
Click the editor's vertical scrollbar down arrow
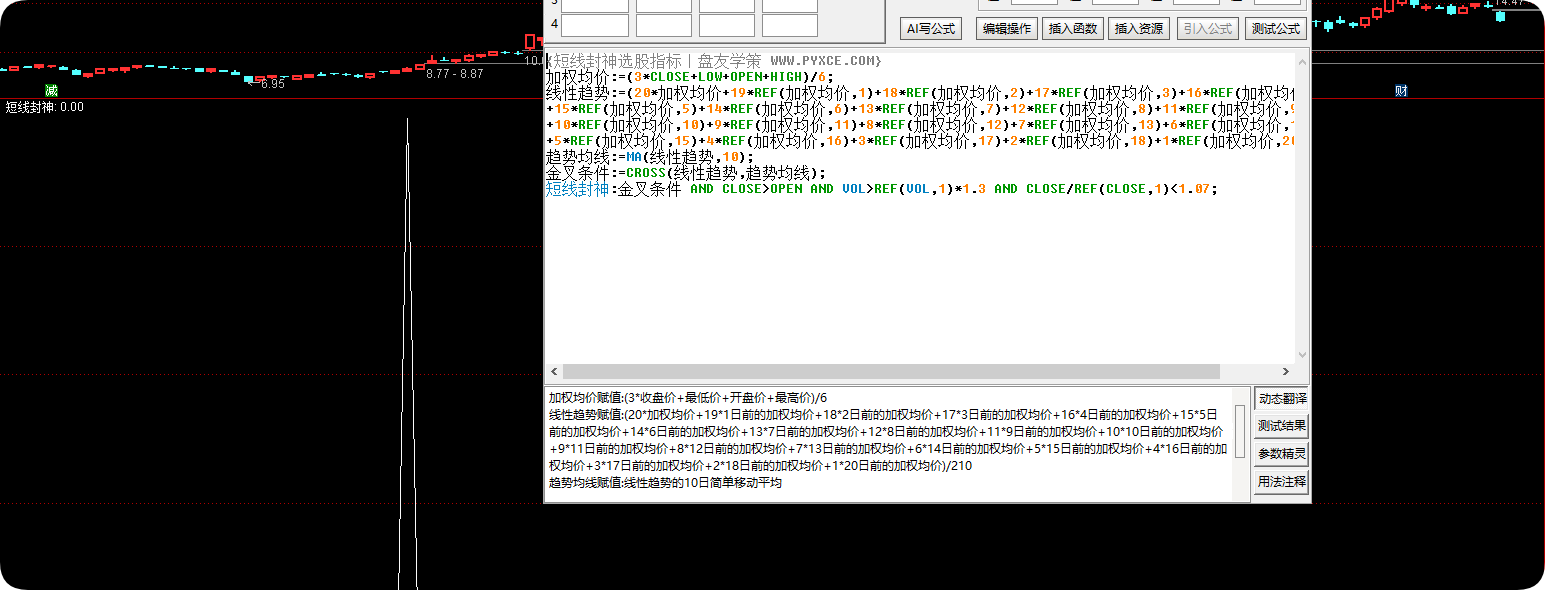(x=1302, y=355)
